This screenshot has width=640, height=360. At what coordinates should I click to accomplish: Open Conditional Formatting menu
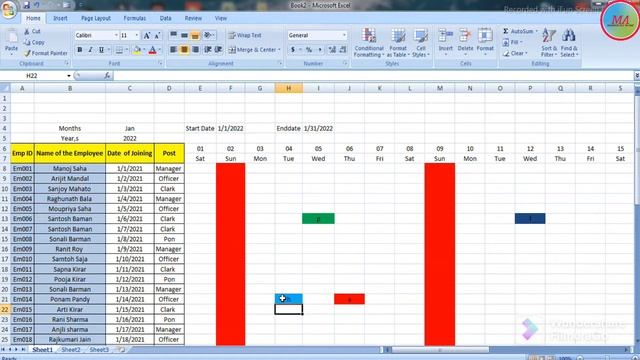pyautogui.click(x=369, y=43)
